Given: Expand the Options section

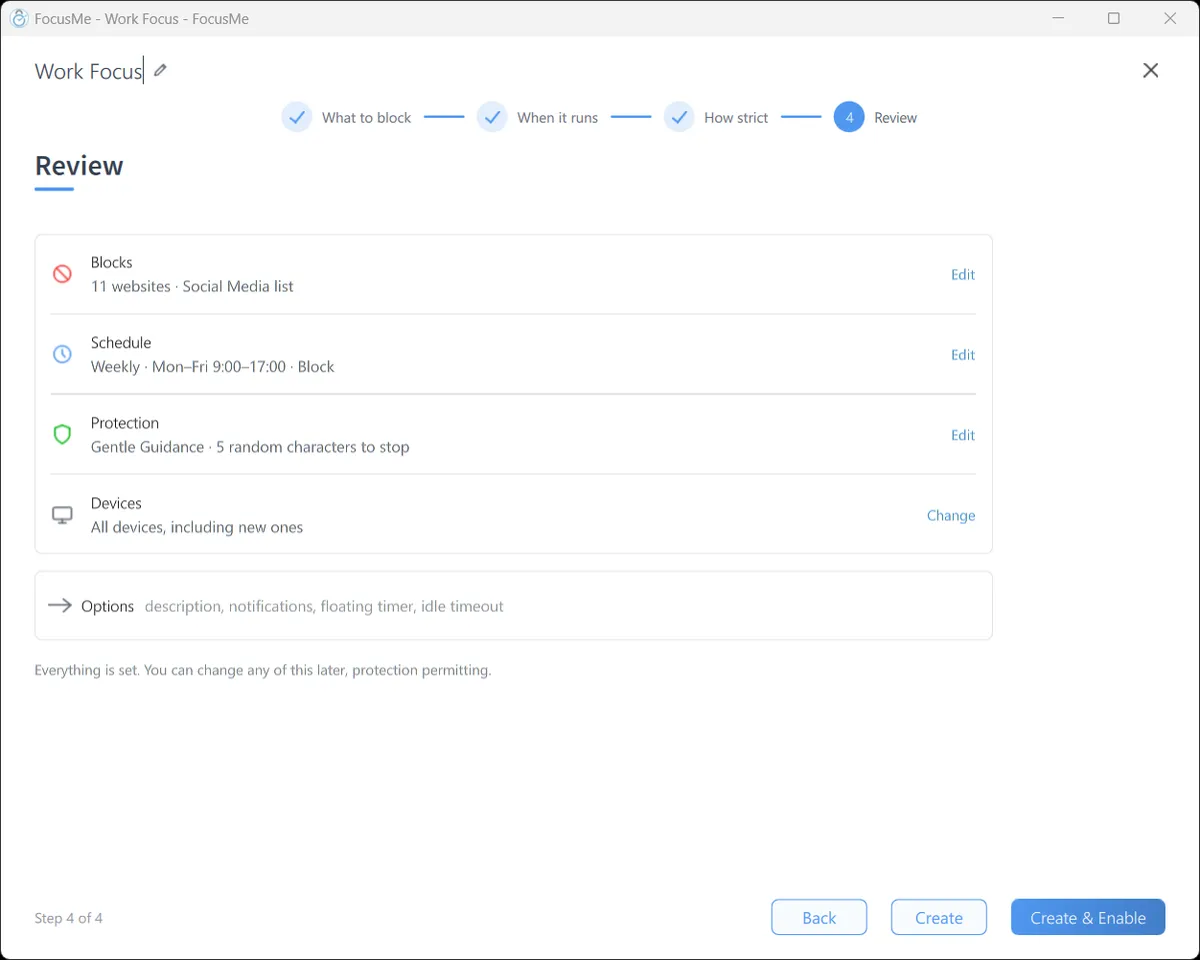Looking at the screenshot, I should (x=513, y=605).
